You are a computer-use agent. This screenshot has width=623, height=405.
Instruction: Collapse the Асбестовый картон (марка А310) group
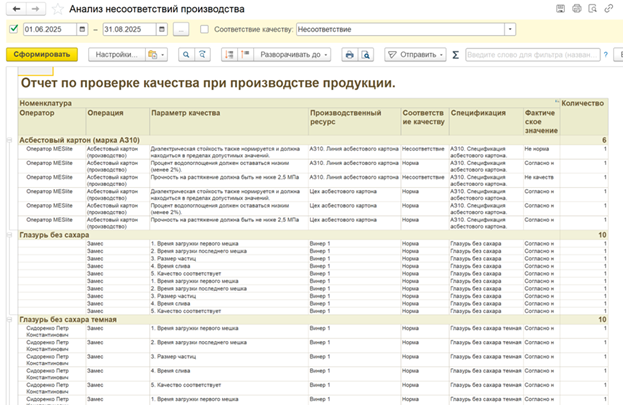click(x=9, y=140)
